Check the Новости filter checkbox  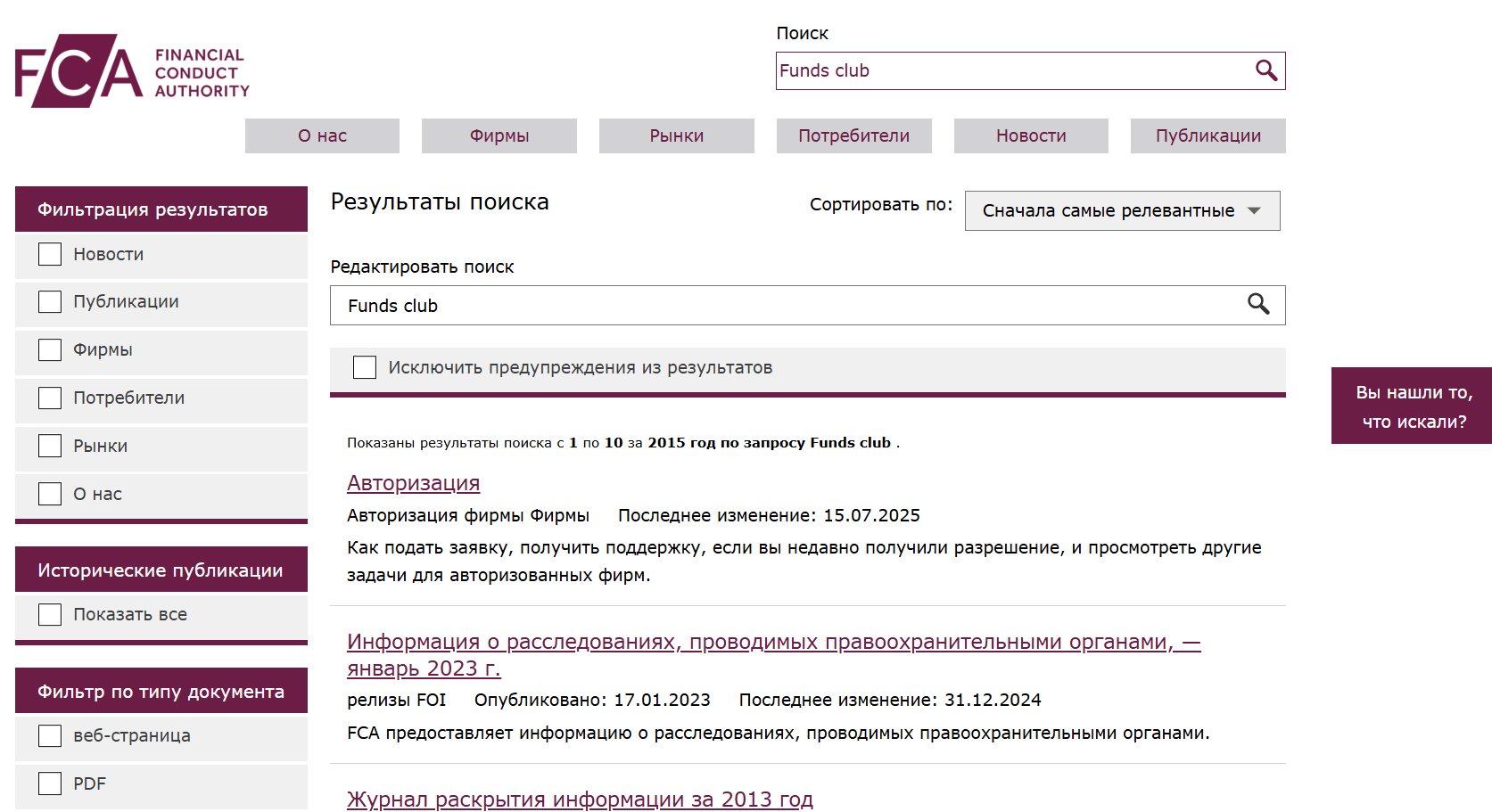click(50, 255)
